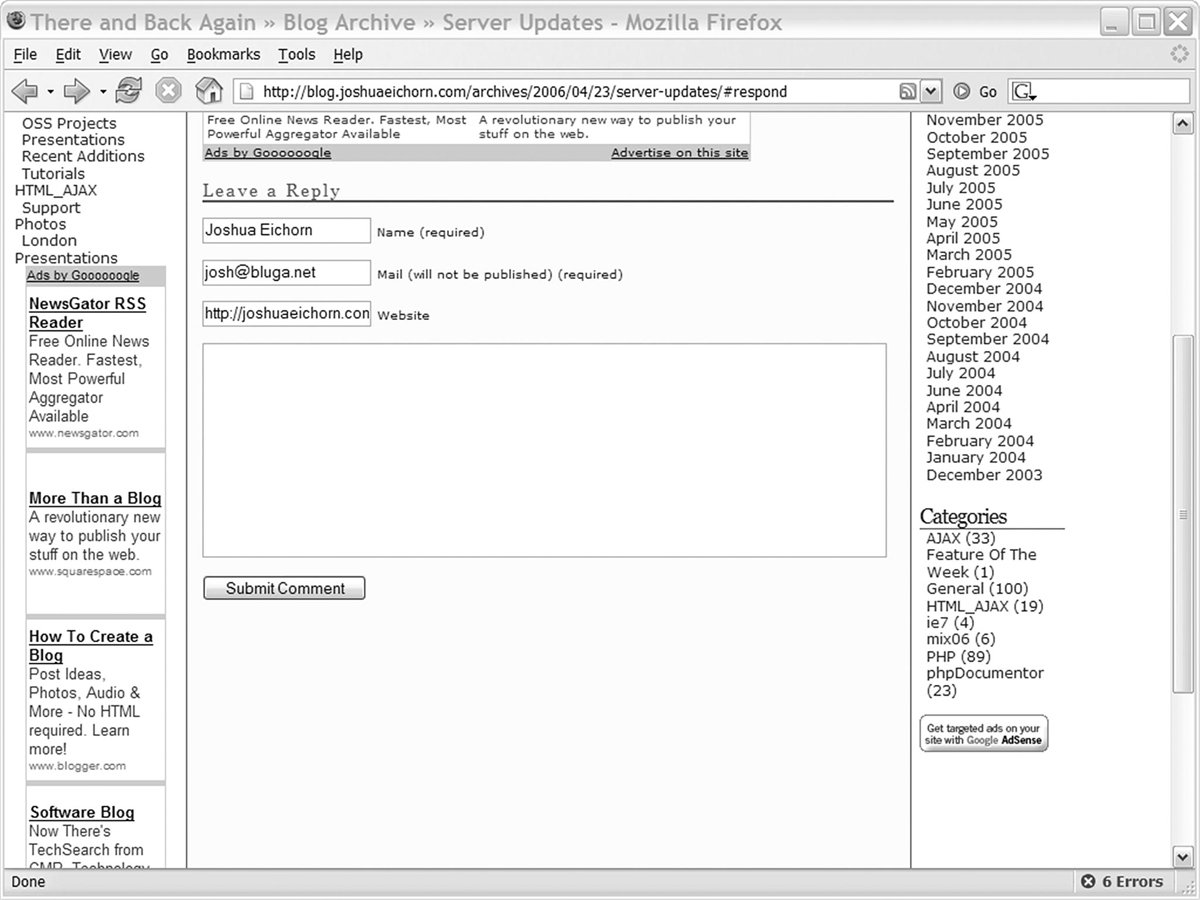
Task: Click the Forward navigation arrow
Action: [x=77, y=91]
